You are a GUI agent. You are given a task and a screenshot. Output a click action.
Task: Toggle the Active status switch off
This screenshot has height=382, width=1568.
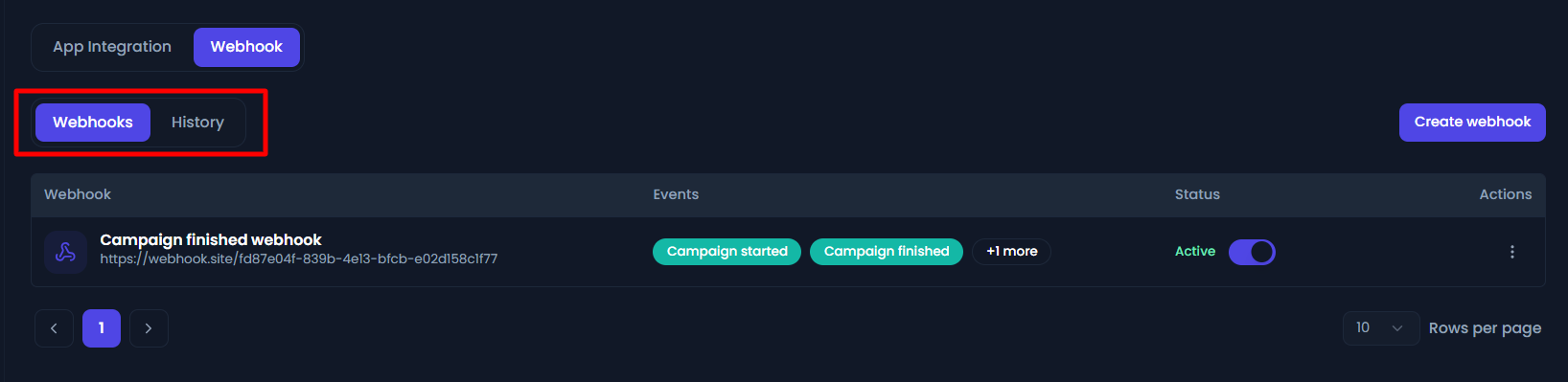click(x=1252, y=252)
